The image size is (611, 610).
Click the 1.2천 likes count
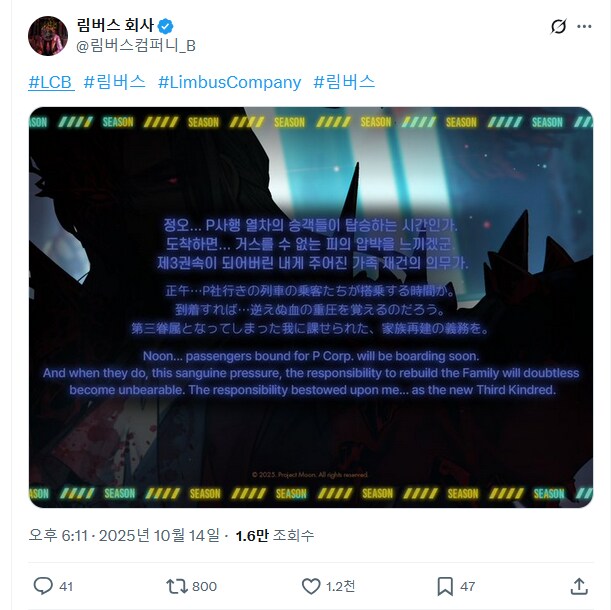(340, 586)
